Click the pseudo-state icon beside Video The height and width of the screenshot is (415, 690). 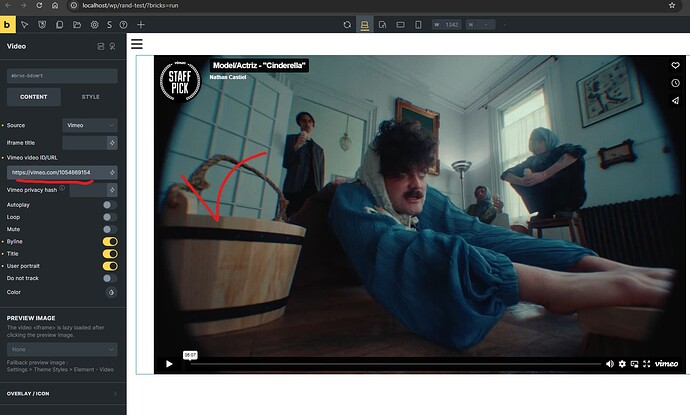pyautogui.click(x=113, y=46)
